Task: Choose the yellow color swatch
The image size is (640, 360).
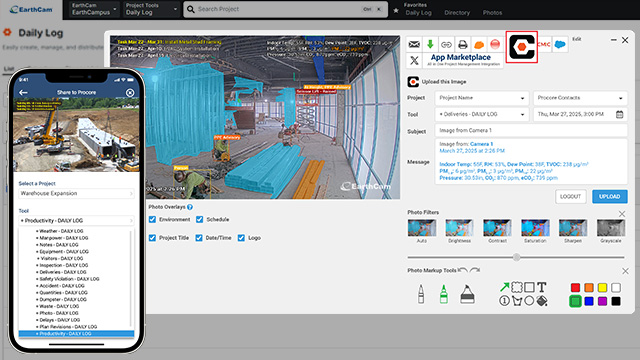Action: (x=602, y=288)
